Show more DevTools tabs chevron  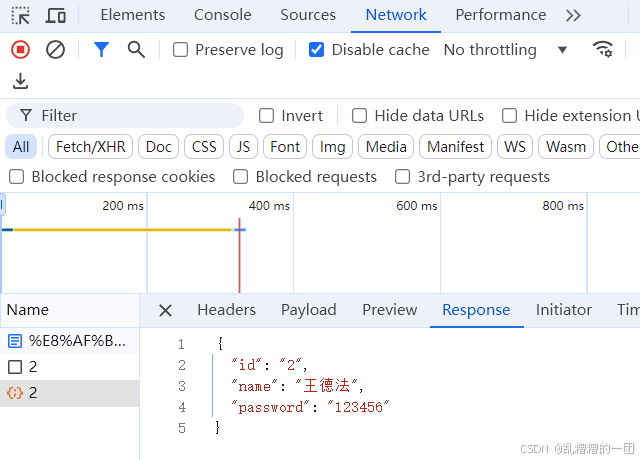click(573, 16)
